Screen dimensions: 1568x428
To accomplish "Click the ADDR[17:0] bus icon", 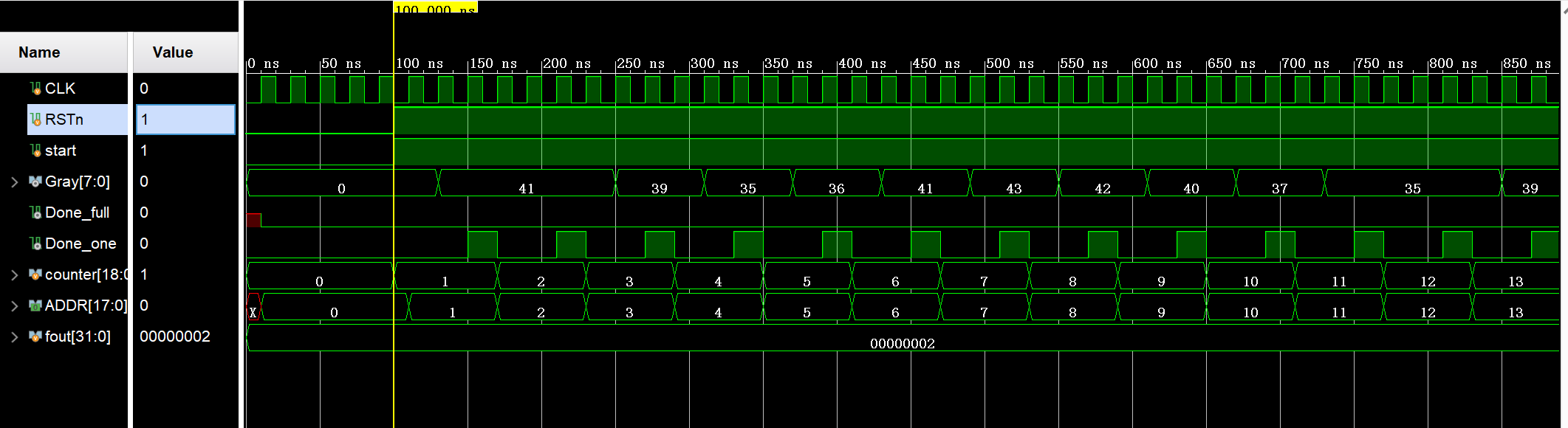I will pos(35,306).
